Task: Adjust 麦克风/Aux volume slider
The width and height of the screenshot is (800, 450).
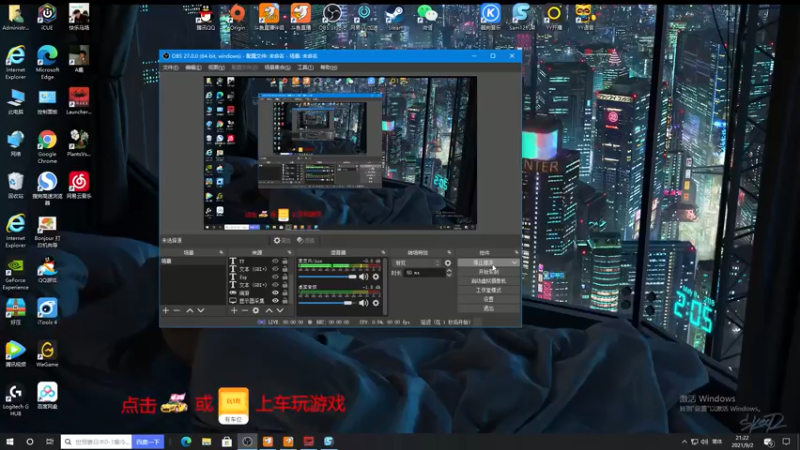Action: tap(328, 277)
